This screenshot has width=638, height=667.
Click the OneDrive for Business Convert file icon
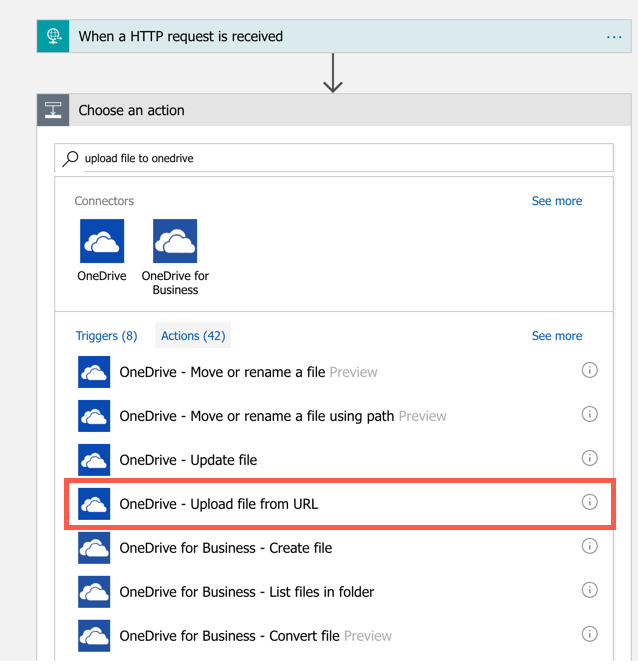[94, 636]
